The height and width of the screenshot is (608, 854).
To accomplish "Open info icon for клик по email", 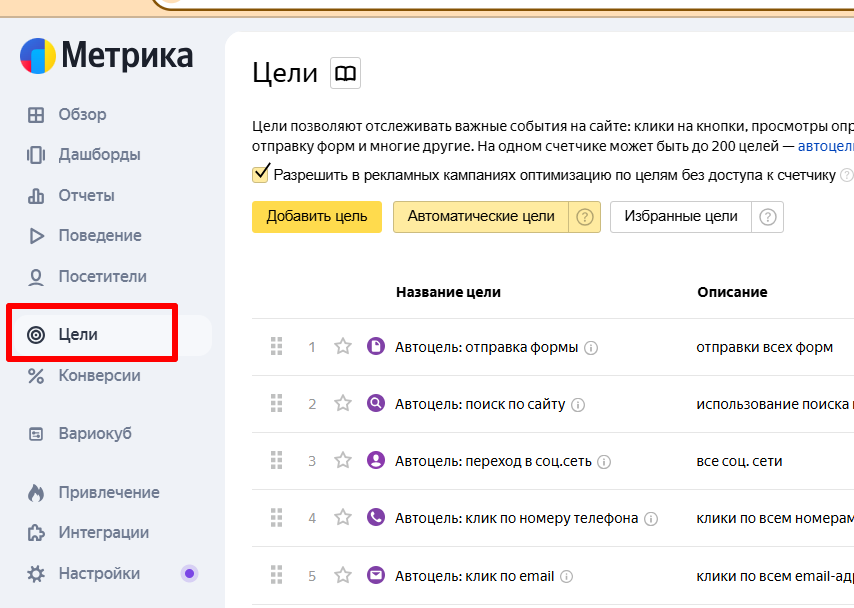I will (x=566, y=576).
